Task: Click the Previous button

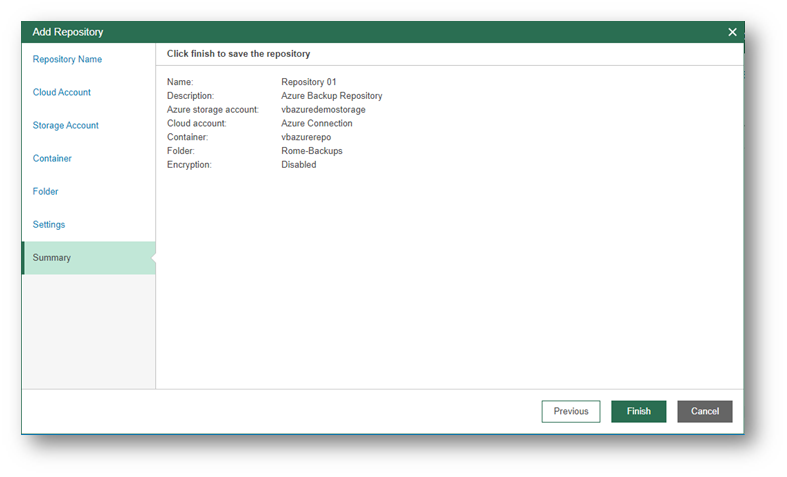Action: tap(571, 411)
